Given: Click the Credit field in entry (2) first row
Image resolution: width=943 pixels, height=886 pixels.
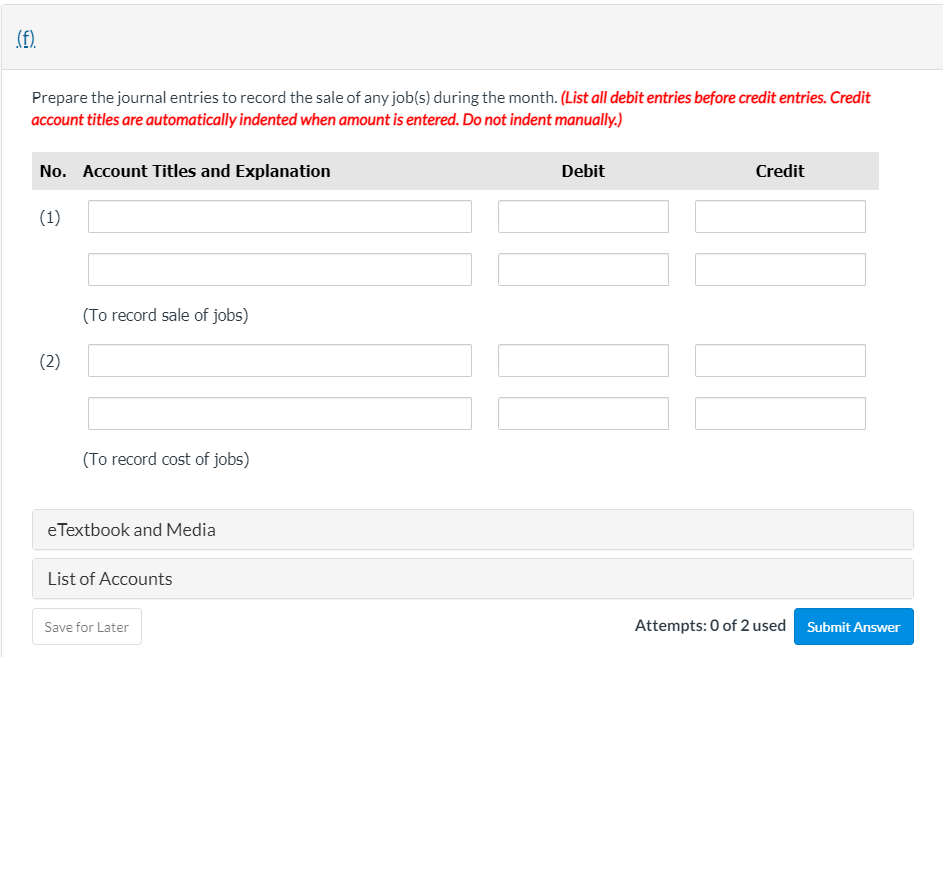Looking at the screenshot, I should (x=780, y=360).
